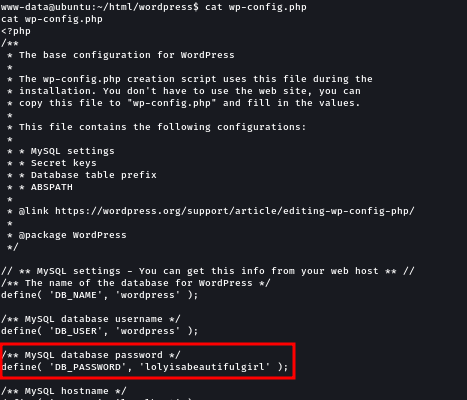Click the '<?php' opening tag
Viewport: 467px width, 400px height.
[x=16, y=31]
